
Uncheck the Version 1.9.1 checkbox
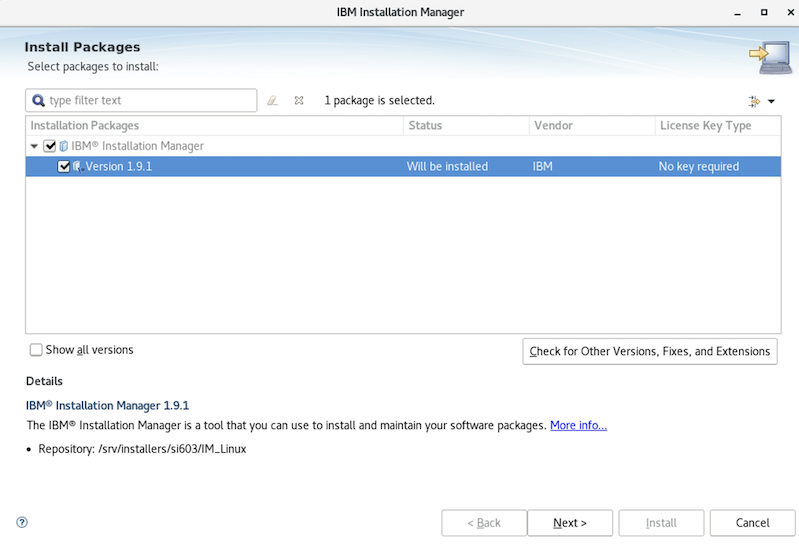point(64,167)
